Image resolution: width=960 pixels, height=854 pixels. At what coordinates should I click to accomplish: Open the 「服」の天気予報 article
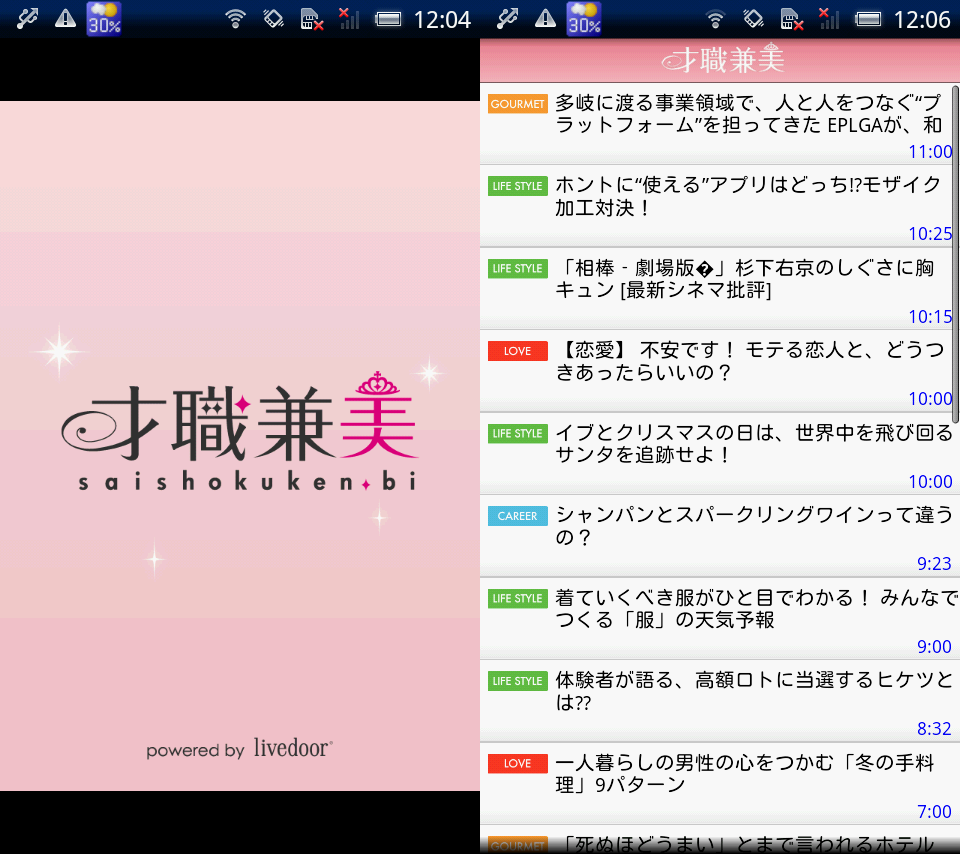720,618
